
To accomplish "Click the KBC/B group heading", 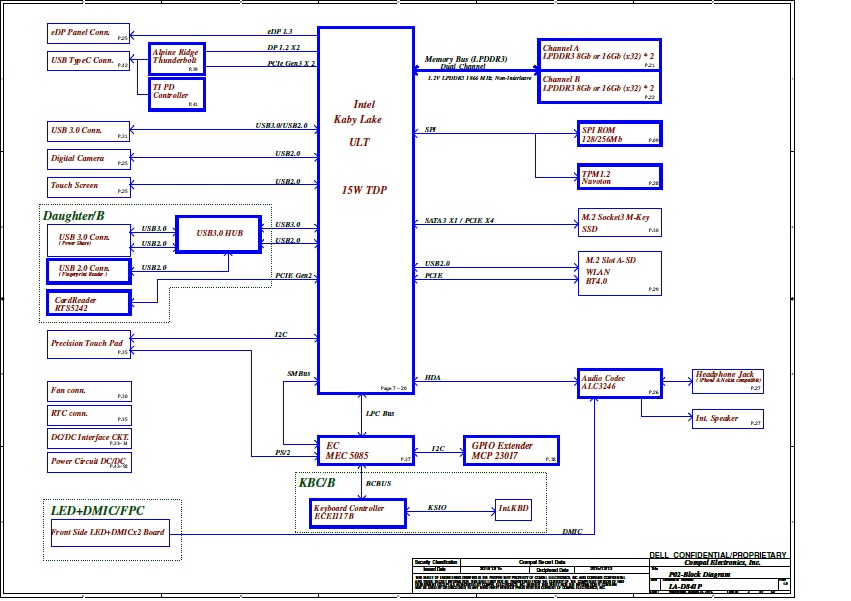I will tap(317, 483).
